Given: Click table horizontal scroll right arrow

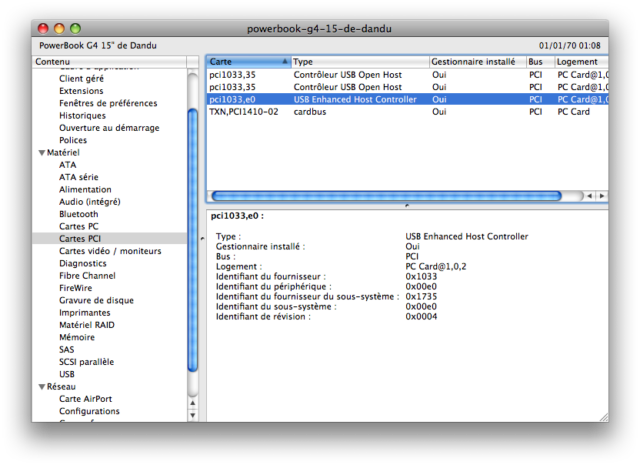Looking at the screenshot, I should click(x=602, y=196).
